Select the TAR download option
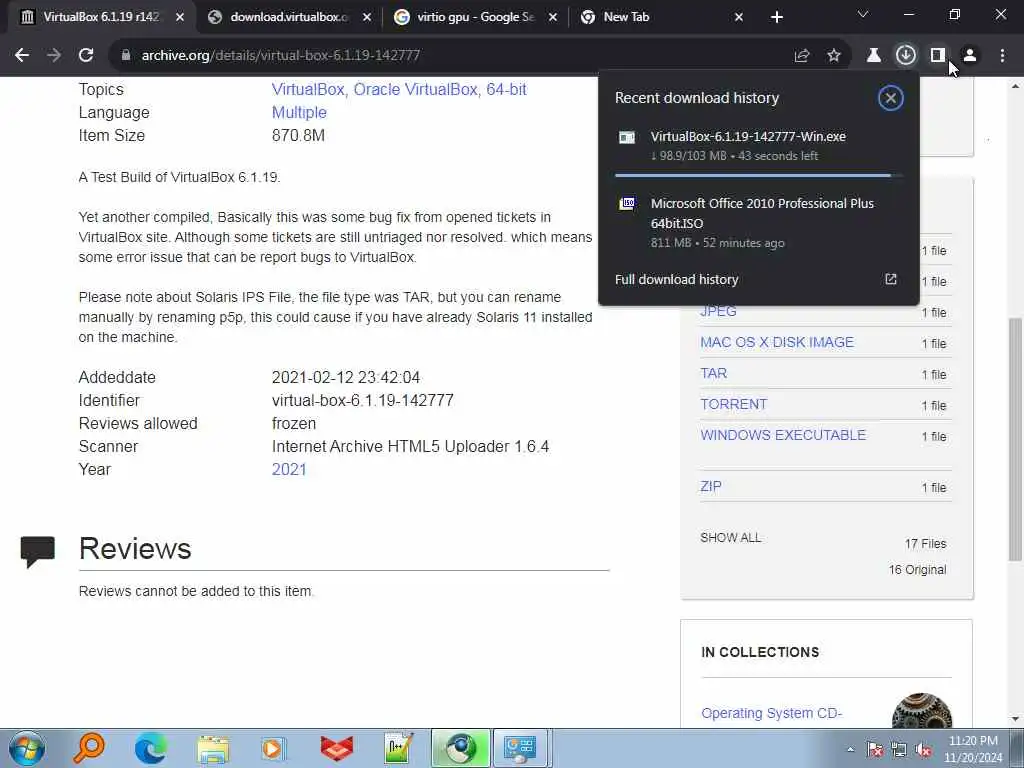The width and height of the screenshot is (1024, 768). pyautogui.click(x=713, y=373)
